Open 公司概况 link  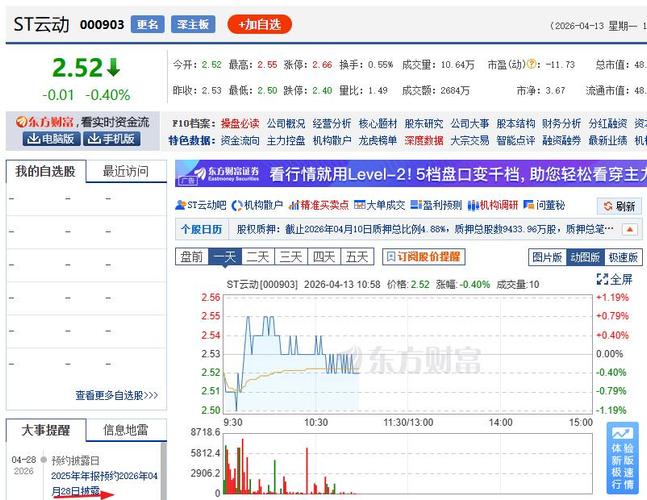point(286,123)
